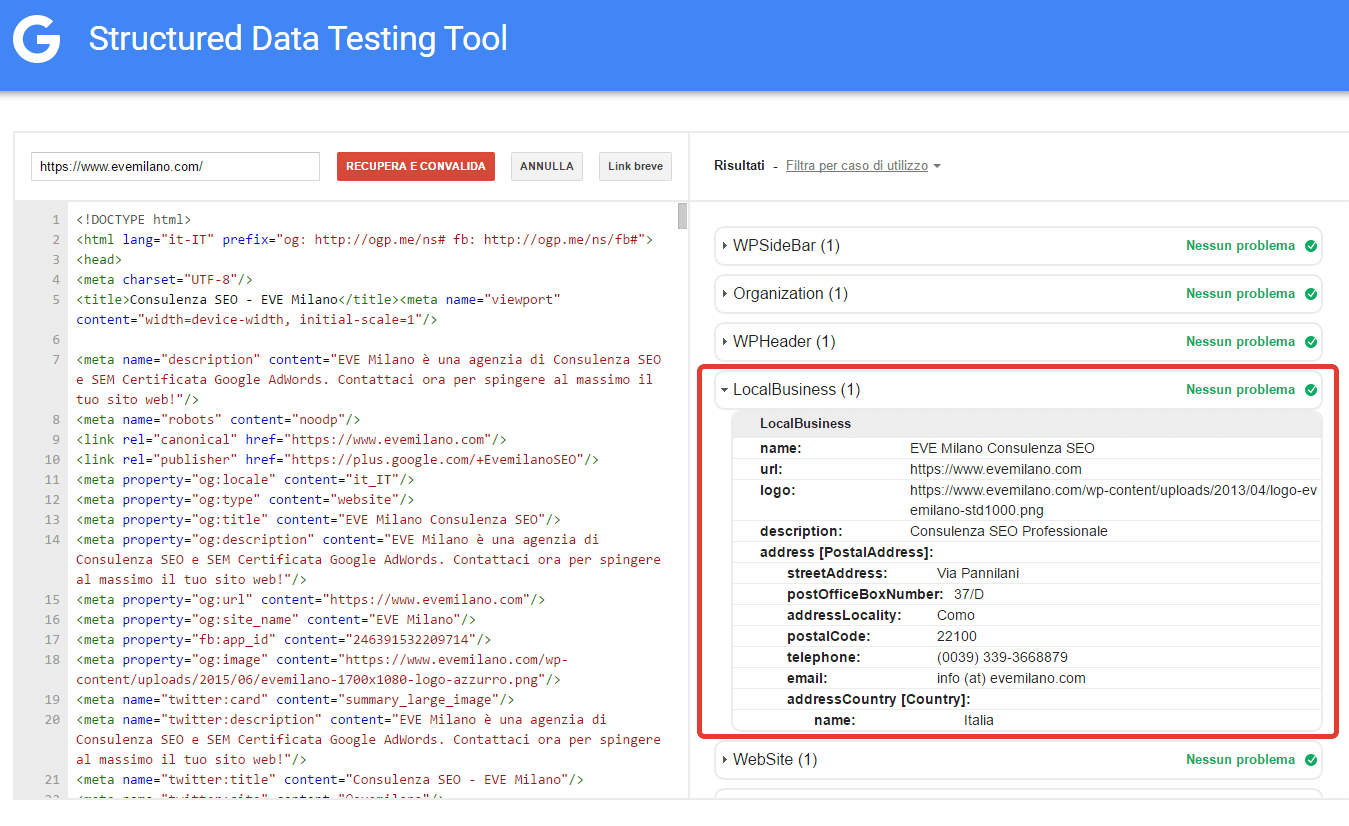Image resolution: width=1349 pixels, height=826 pixels.
Task: Click the URL input field with evemilano.com
Action: pyautogui.click(x=175, y=166)
